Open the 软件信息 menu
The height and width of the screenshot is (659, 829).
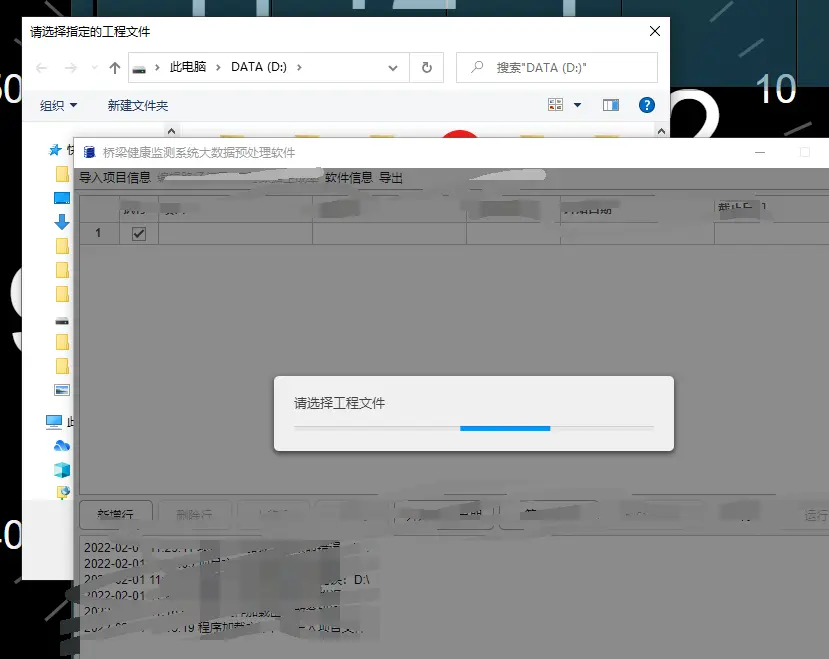click(349, 178)
